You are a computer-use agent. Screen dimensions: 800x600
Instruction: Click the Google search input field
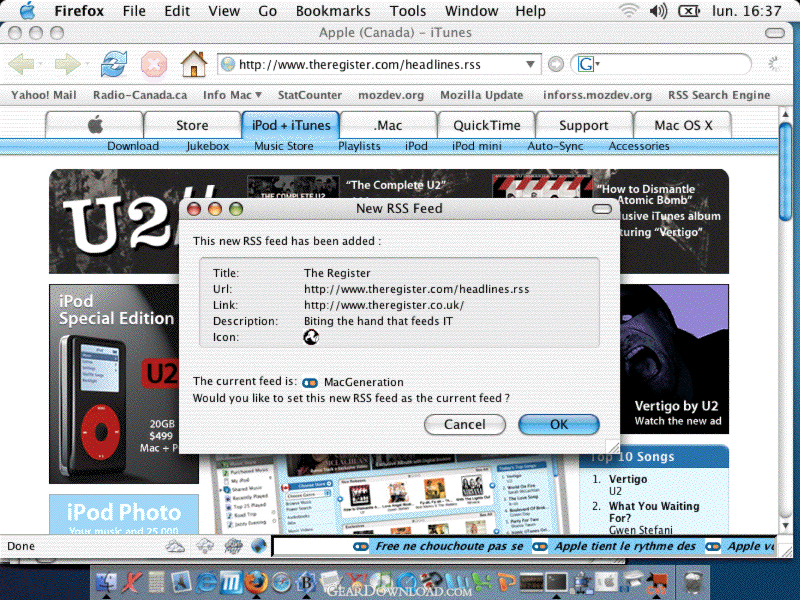click(x=673, y=65)
